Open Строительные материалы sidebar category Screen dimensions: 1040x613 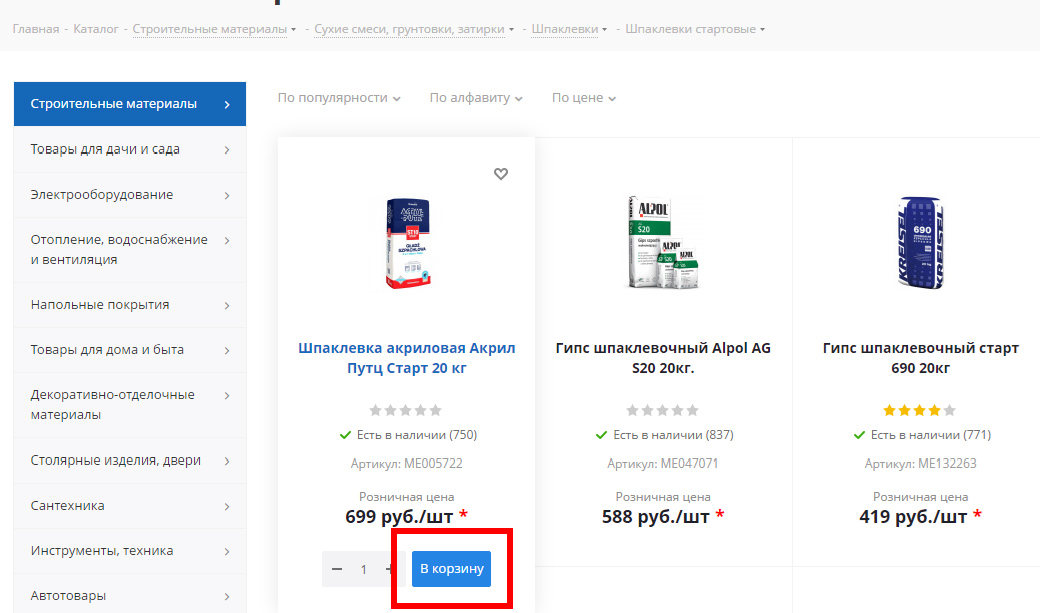click(x=129, y=104)
